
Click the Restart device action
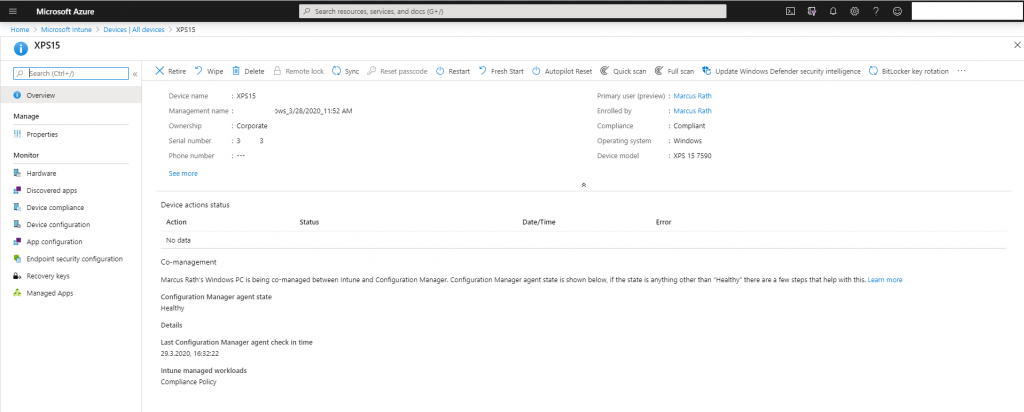[x=453, y=71]
